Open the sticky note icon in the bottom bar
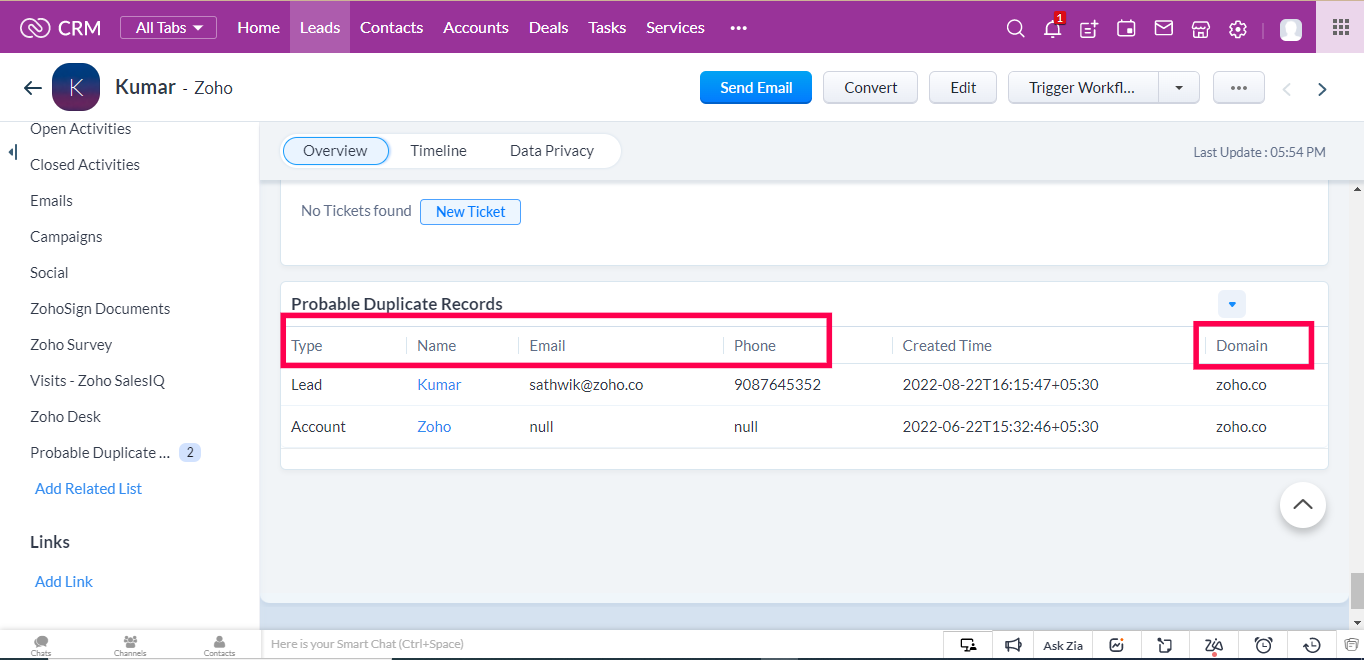Screen dimensions: 1364x660 1165,645
